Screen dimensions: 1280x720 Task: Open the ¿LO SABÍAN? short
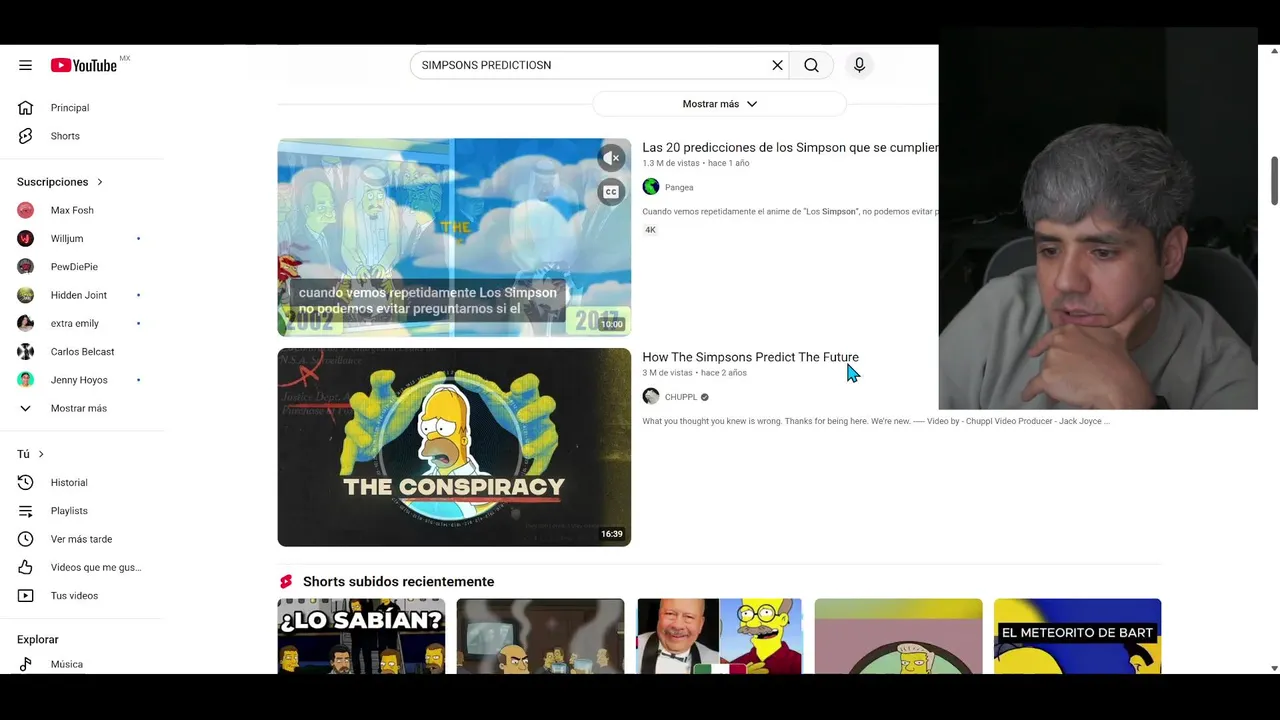pos(361,636)
